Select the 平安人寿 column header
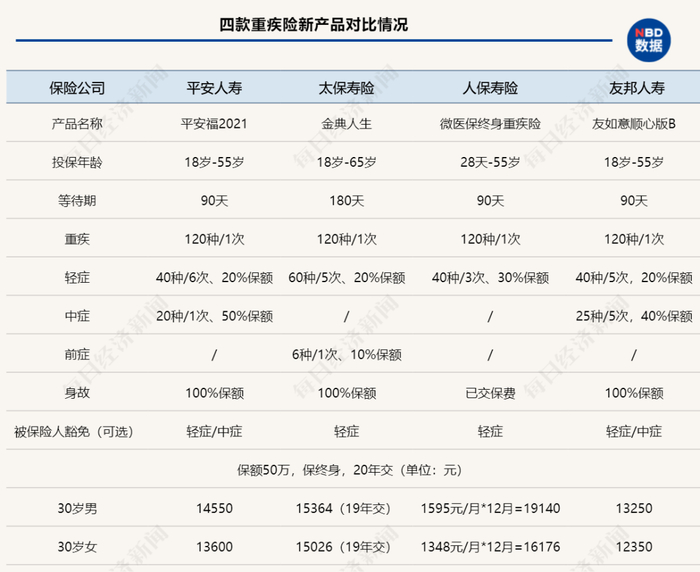Image resolution: width=700 pixels, height=572 pixels. click(x=214, y=88)
